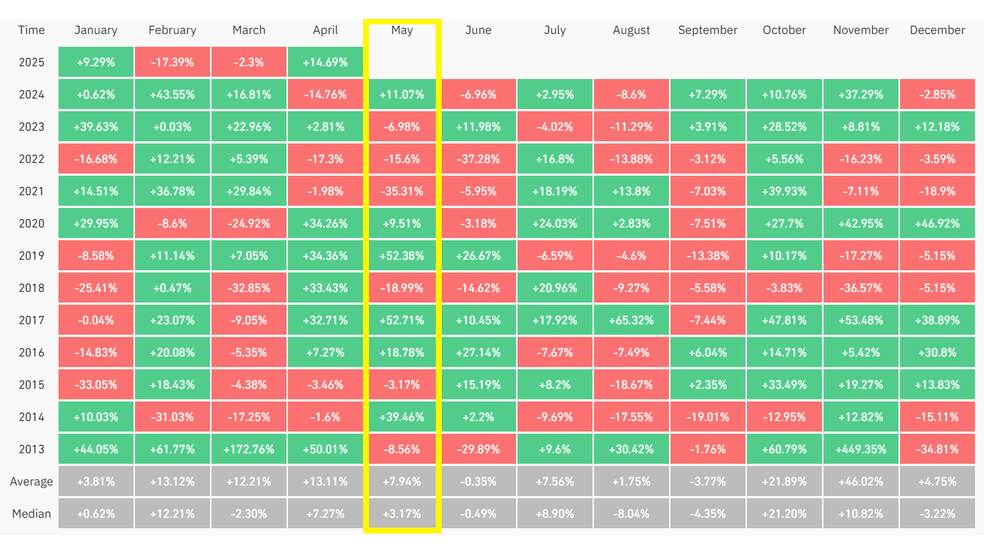This screenshot has width=984, height=554.
Task: Select the October 2021 cell showing +39.93%
Action: pos(784,191)
